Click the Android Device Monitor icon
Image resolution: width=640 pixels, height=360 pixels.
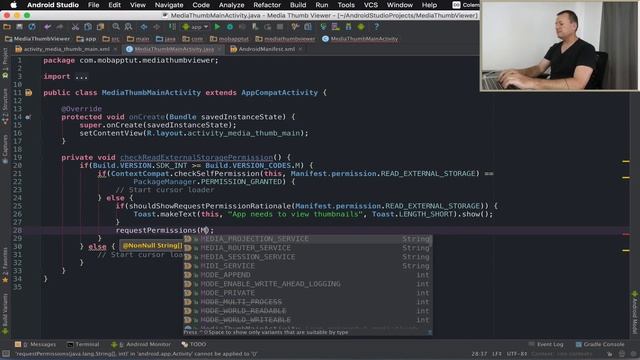361,27
